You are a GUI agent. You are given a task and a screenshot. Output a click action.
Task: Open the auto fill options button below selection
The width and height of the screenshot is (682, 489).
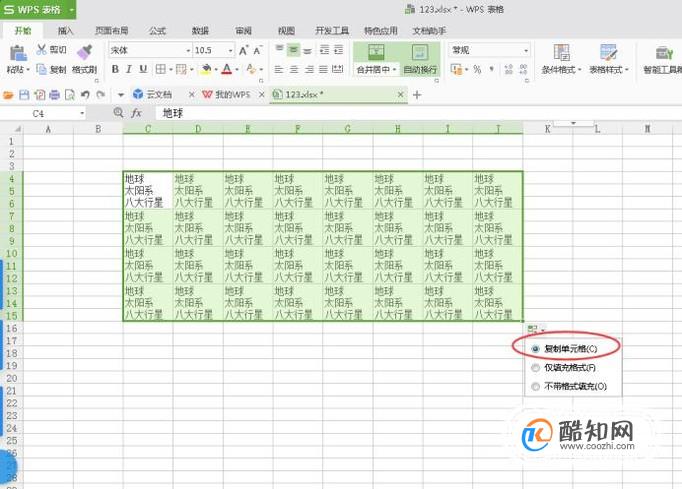tap(535, 329)
